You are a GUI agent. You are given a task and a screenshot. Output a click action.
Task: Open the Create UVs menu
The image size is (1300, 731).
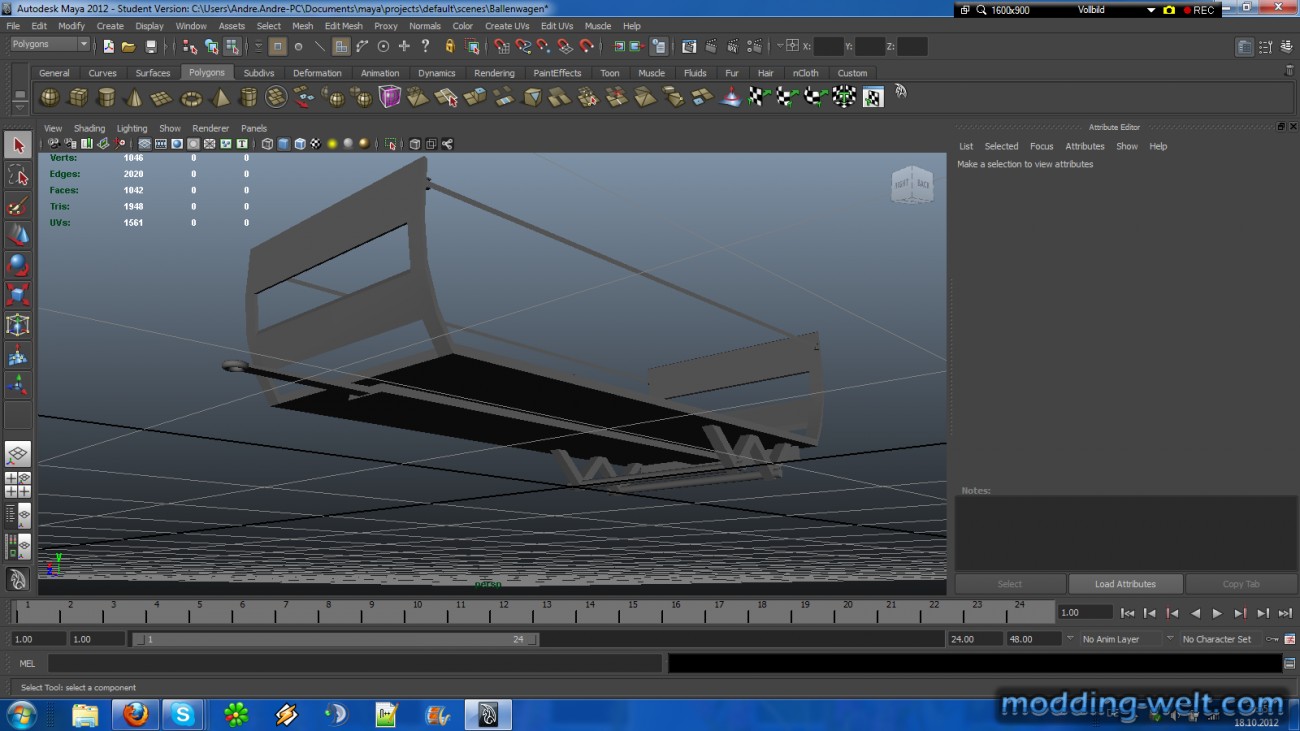507,26
